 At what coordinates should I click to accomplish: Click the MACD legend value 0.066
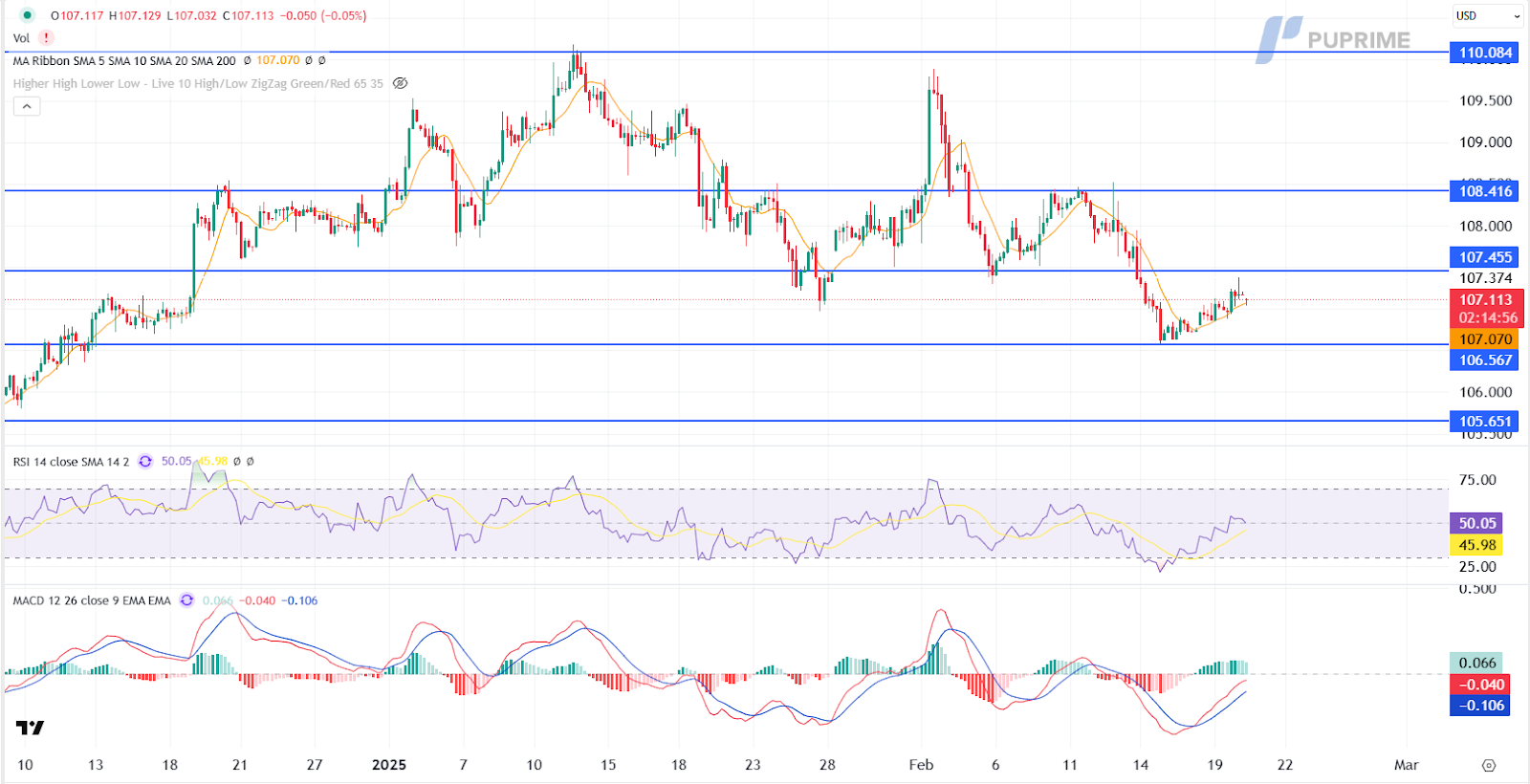pos(218,600)
